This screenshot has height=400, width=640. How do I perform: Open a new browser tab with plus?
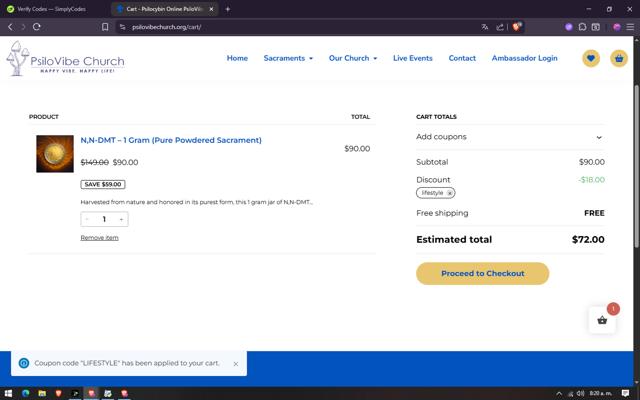pyautogui.click(x=228, y=9)
